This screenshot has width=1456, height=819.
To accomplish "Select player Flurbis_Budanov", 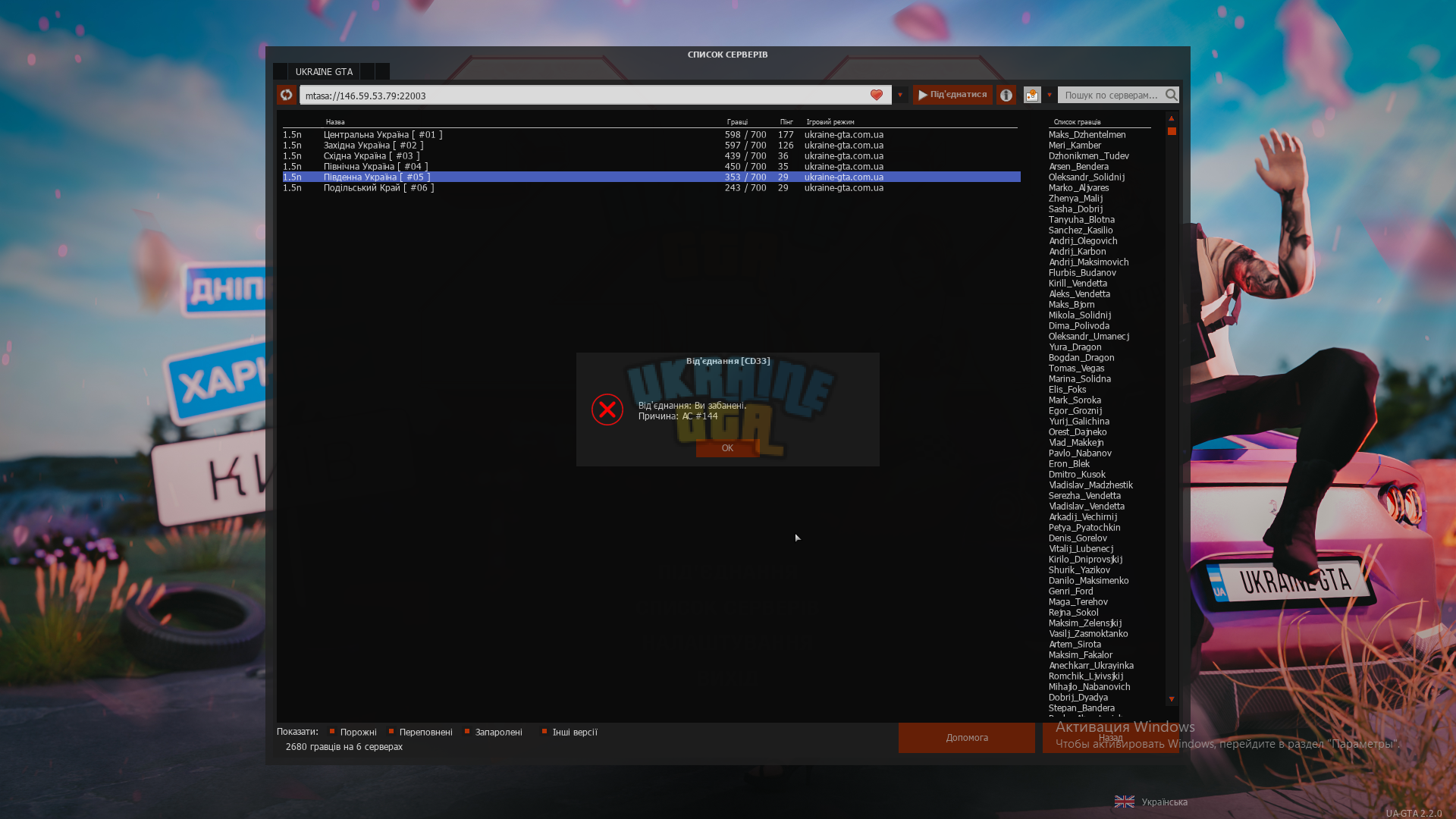I will click(1082, 272).
